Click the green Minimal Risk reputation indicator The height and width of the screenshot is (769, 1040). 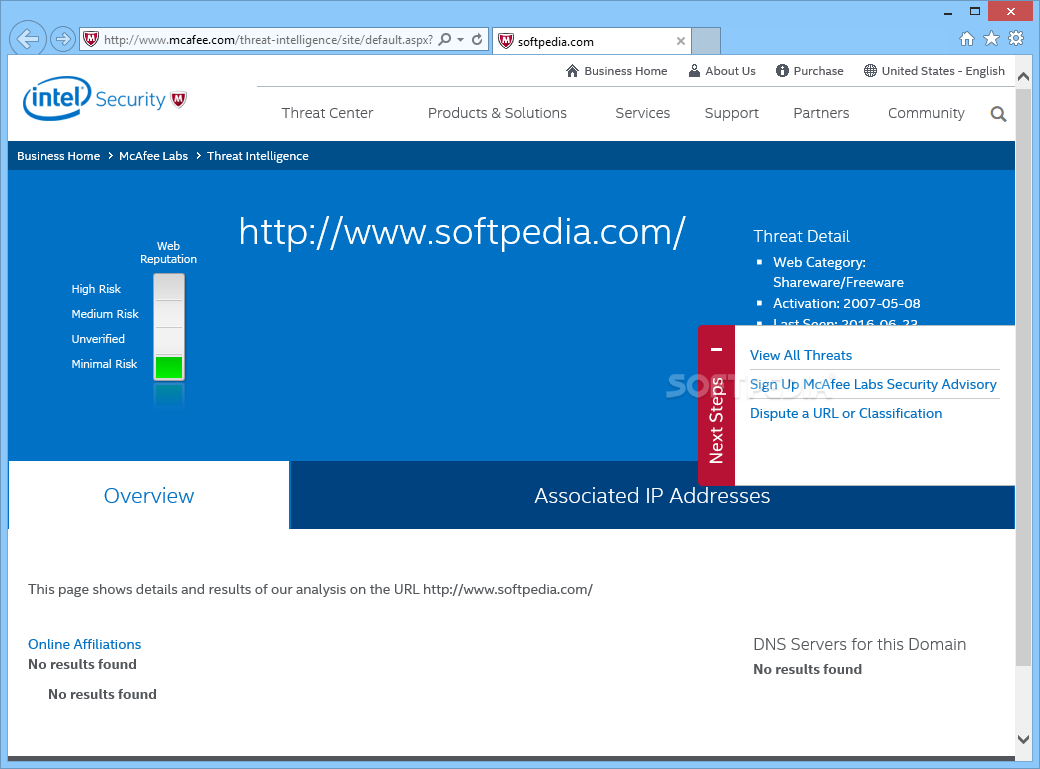(169, 367)
